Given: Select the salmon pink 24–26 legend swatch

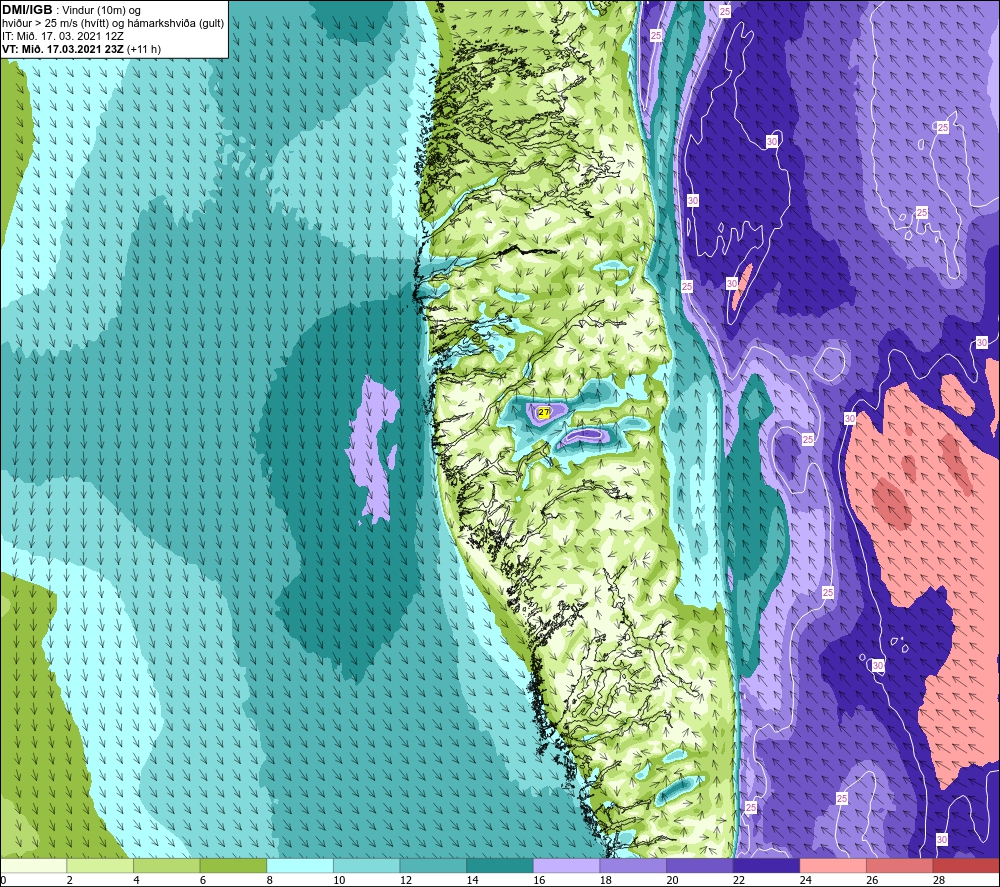Looking at the screenshot, I should [x=833, y=865].
